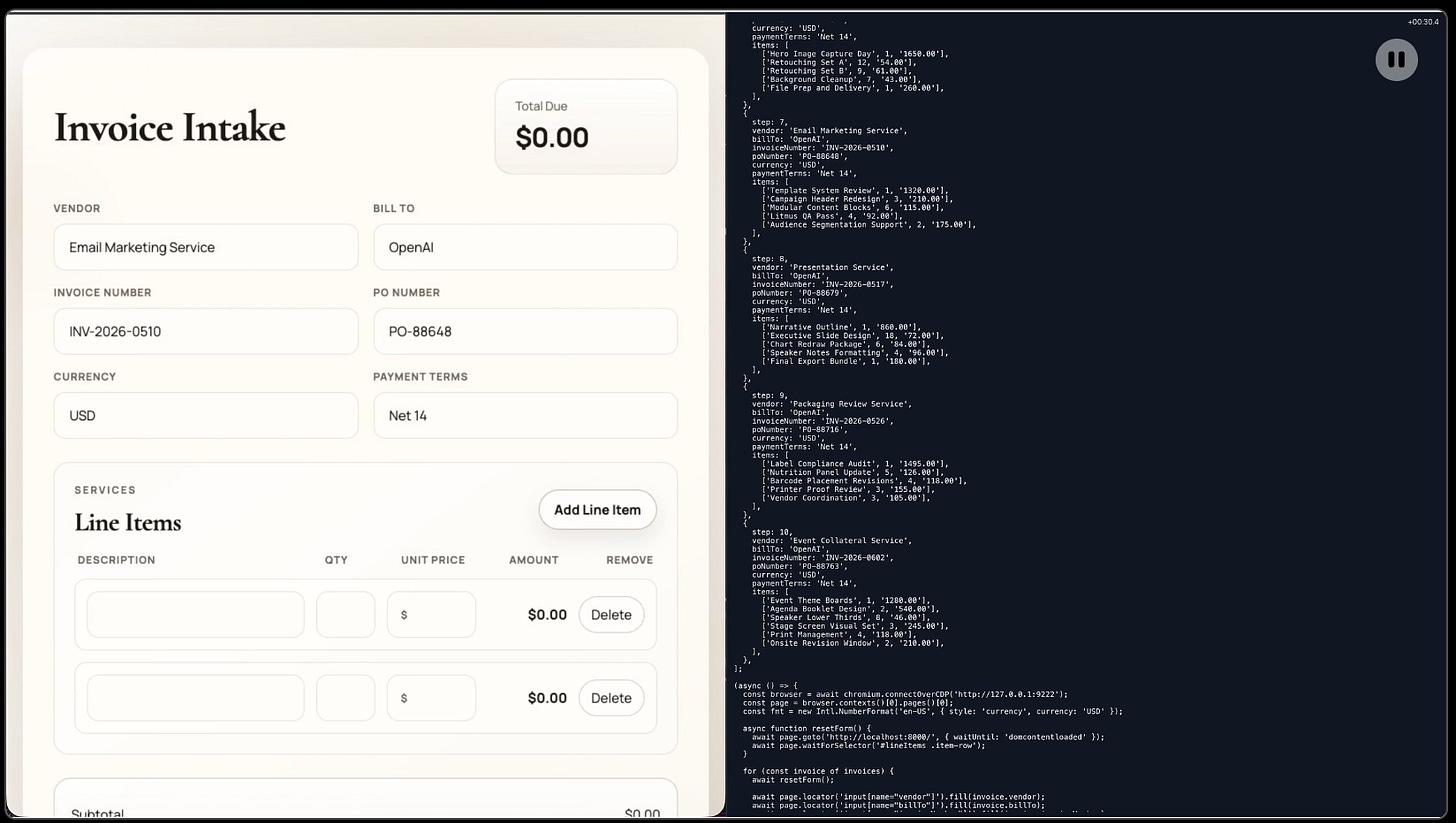Click 'Template System Review' item in code
Viewport: 1456px width, 823px height.
click(855, 191)
